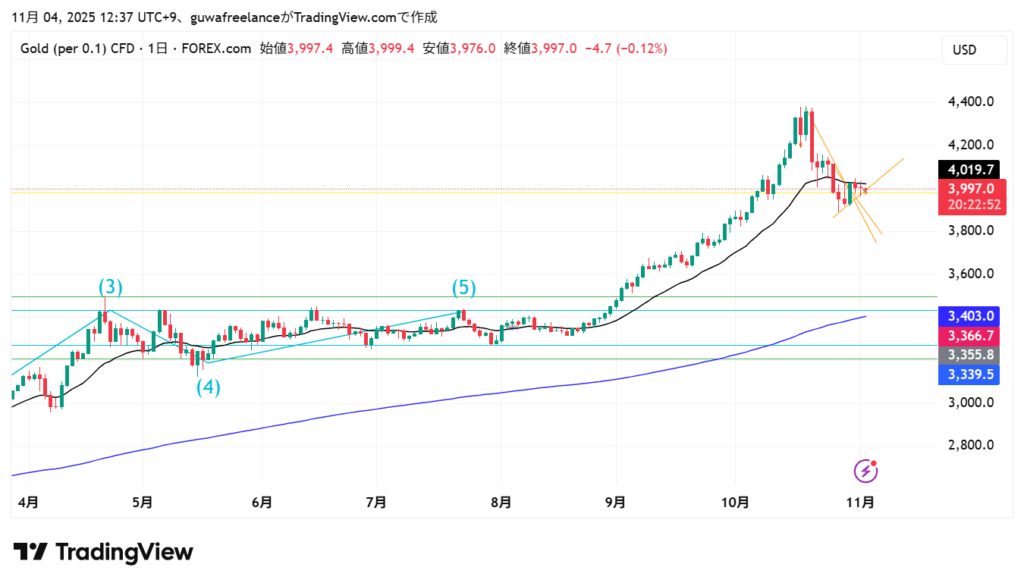The width and height of the screenshot is (1024, 586).
Task: Click 4,400.0 on the price axis
Action: coord(969,102)
